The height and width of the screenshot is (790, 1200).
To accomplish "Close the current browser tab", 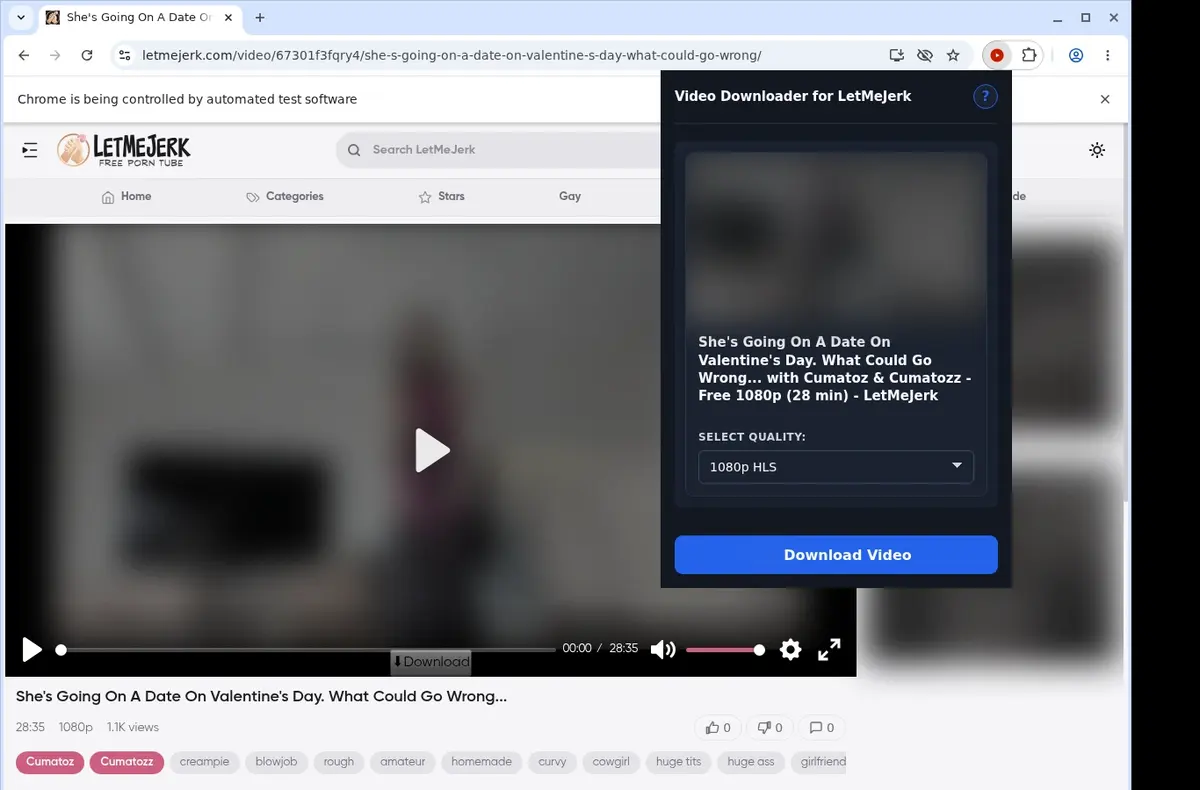I will [229, 18].
